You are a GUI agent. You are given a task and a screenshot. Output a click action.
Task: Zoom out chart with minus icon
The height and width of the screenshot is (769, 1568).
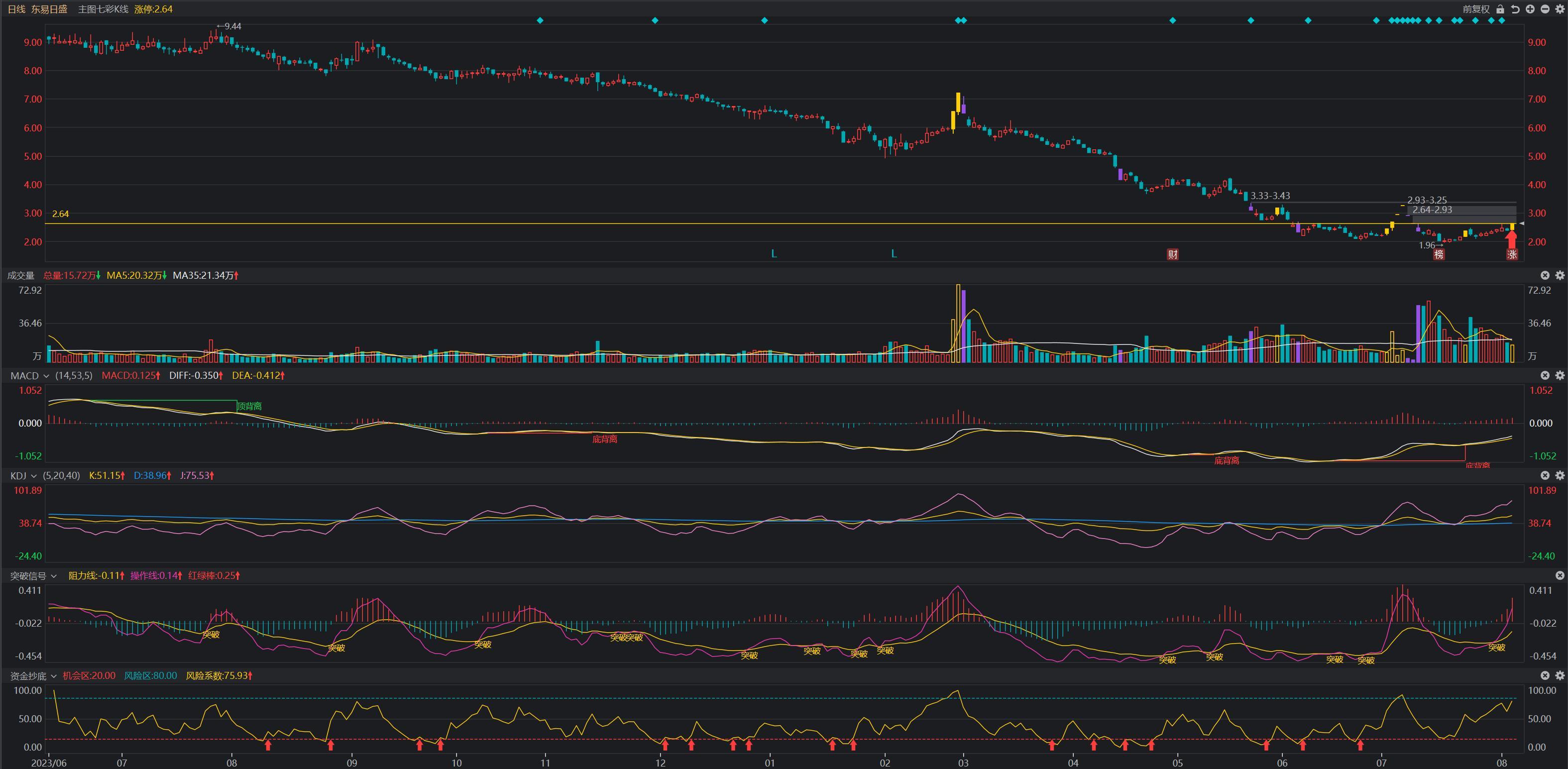pyautogui.click(x=1545, y=9)
